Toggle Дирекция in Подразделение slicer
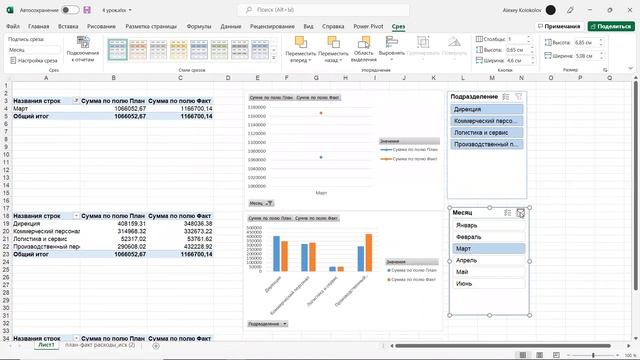The height and width of the screenshot is (360, 640). click(487, 109)
